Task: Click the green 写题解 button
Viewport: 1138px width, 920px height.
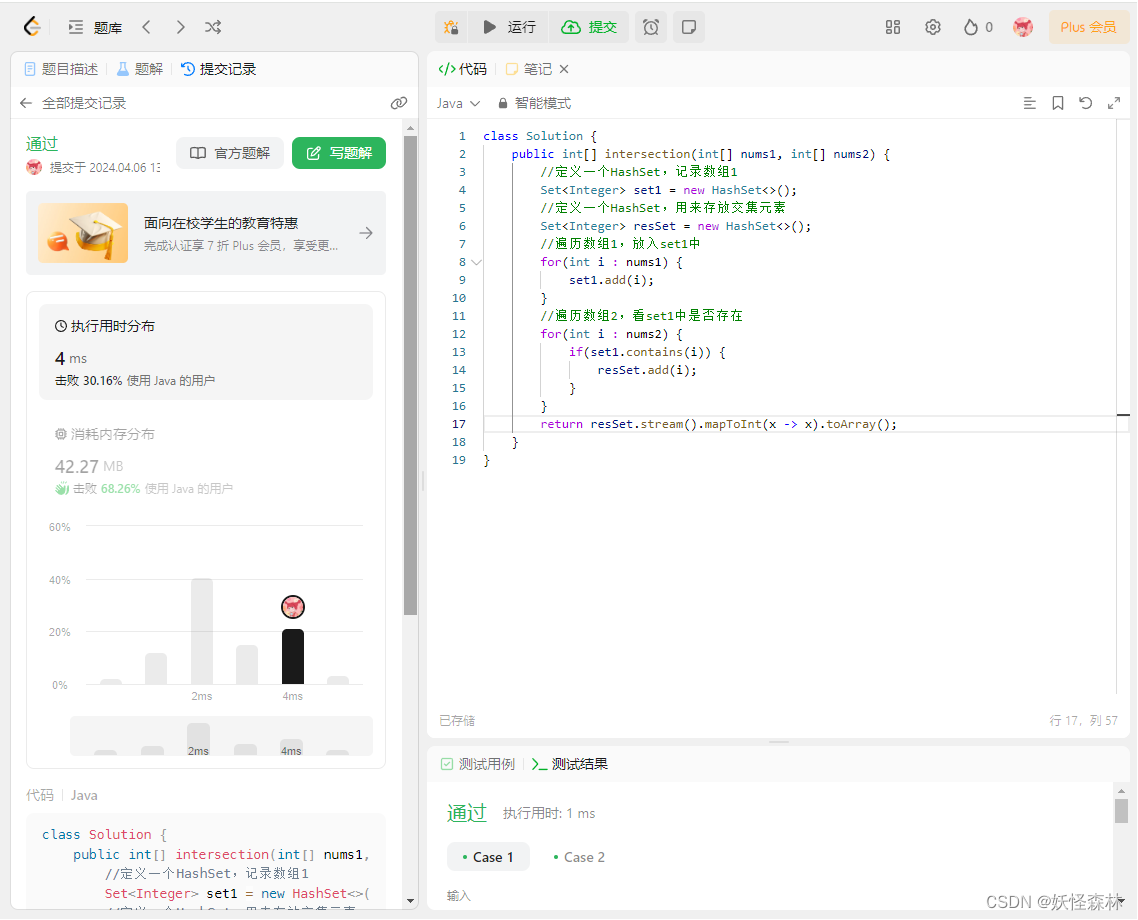Action: coord(339,153)
